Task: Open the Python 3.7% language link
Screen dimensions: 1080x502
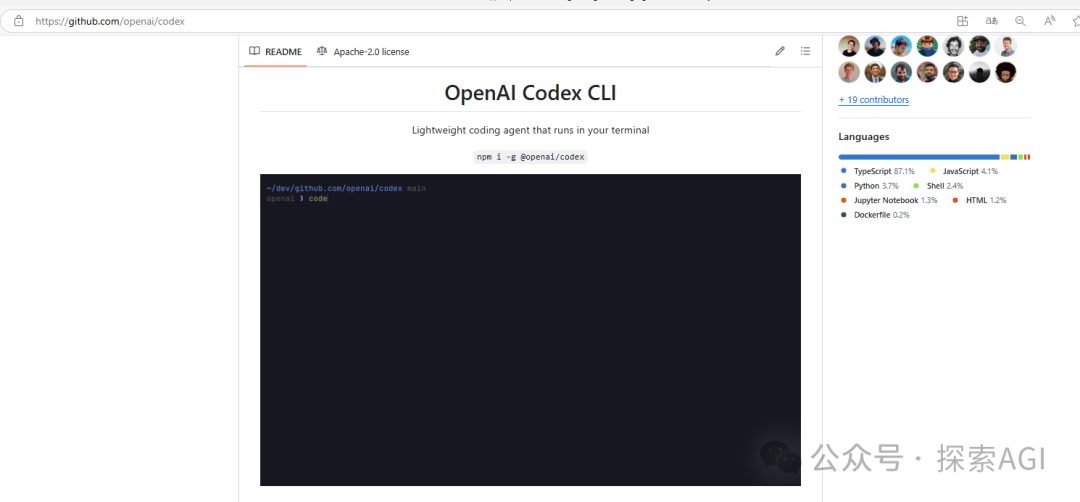Action: coord(869,186)
